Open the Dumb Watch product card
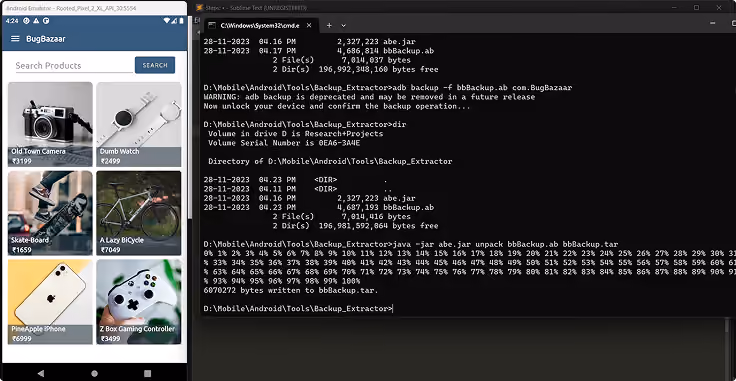 [x=138, y=124]
